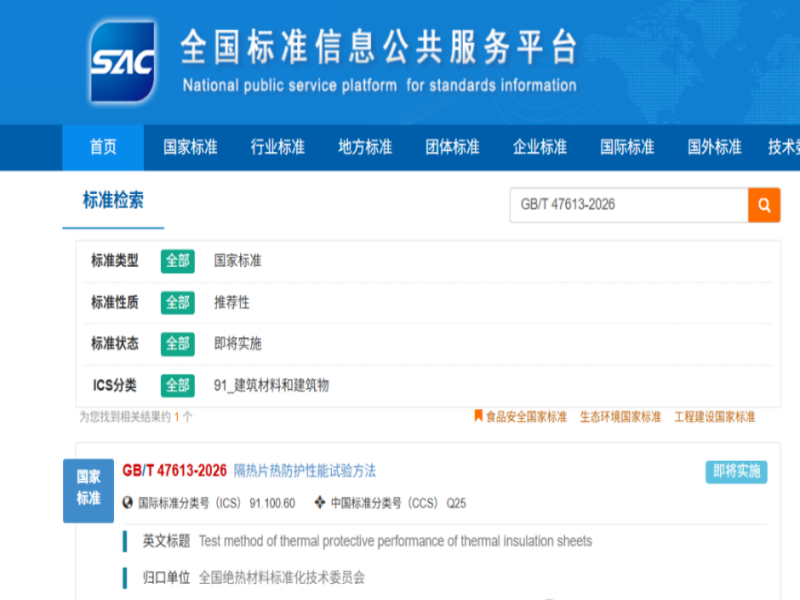Open the GB/T 47613-2026 standard number link
Screen dimensions: 800x600
[174, 470]
